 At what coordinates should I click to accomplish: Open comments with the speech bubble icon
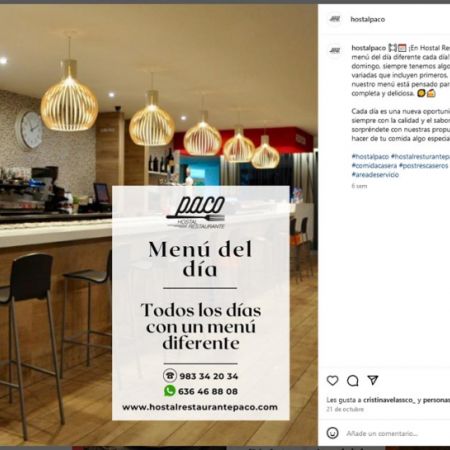tap(352, 380)
